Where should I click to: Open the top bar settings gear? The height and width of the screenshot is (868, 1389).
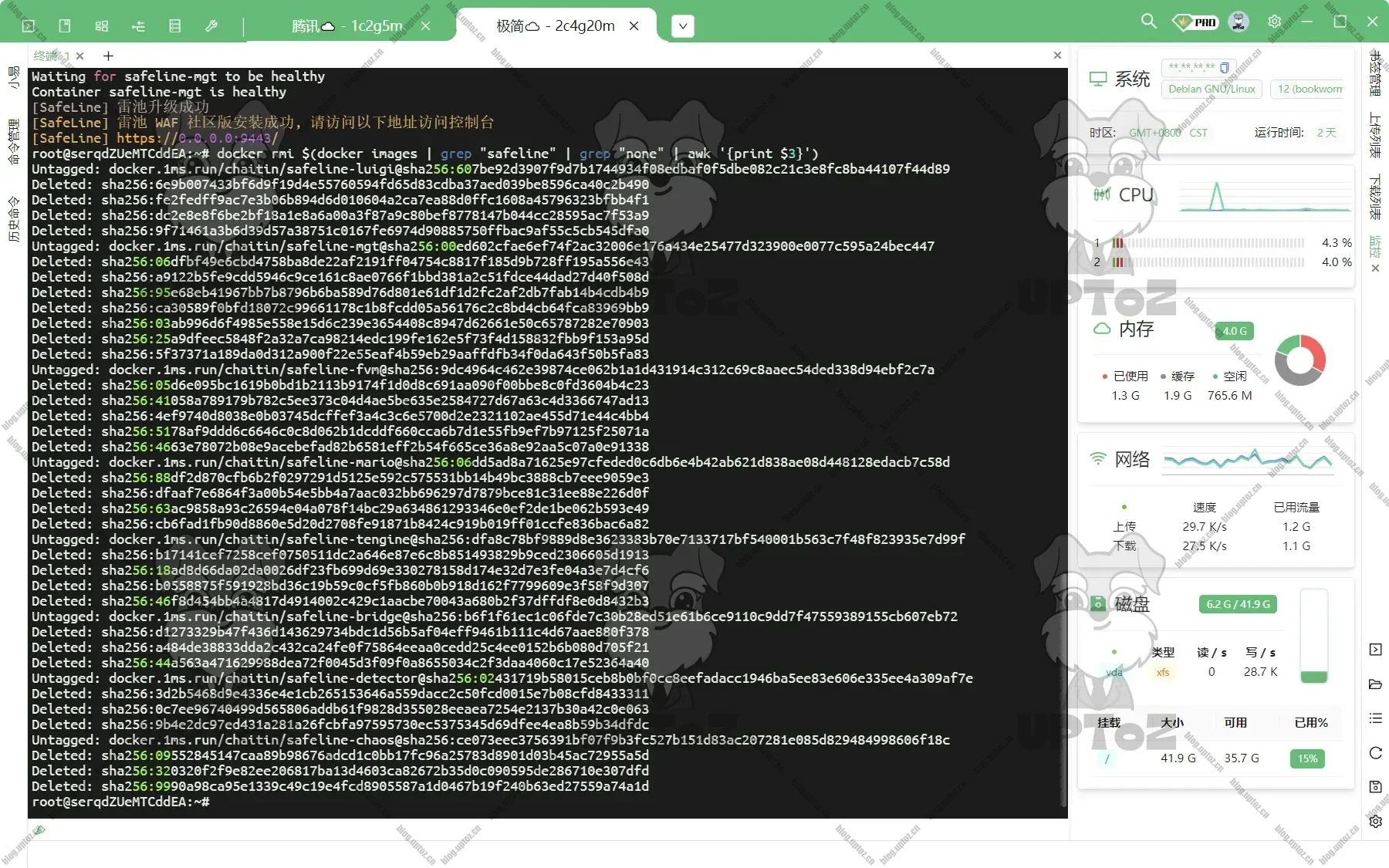1274,22
